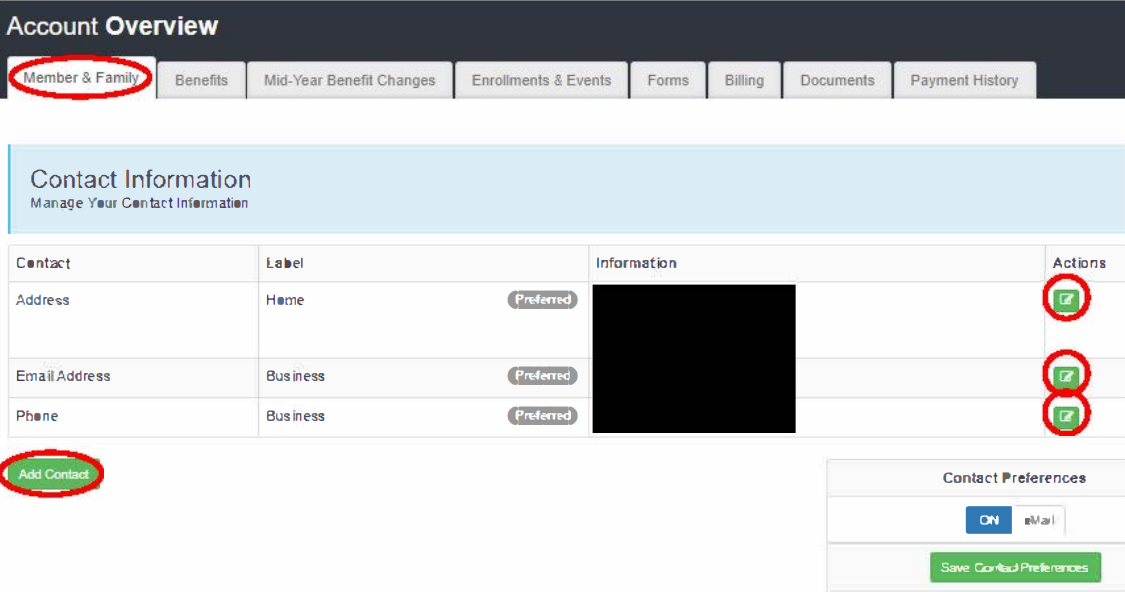
Task: Click the Contact Information heading
Action: pos(140,180)
